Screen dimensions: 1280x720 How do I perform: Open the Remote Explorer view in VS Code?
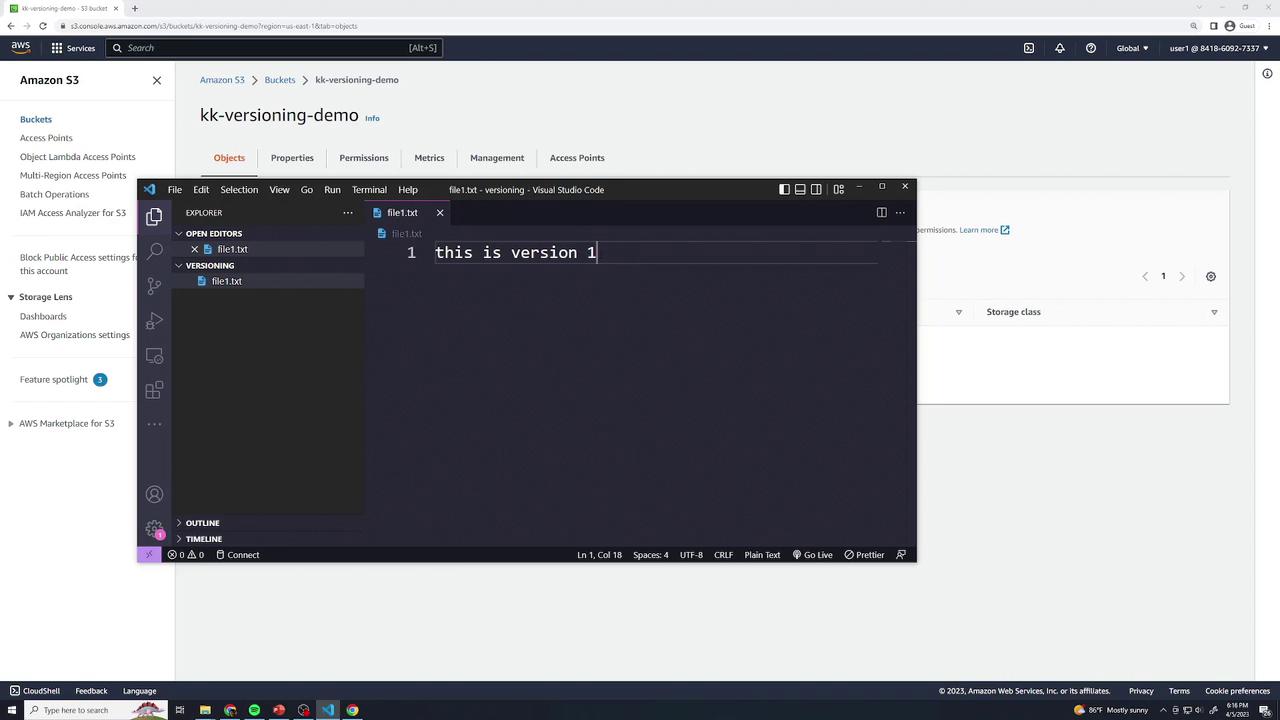tap(154, 356)
